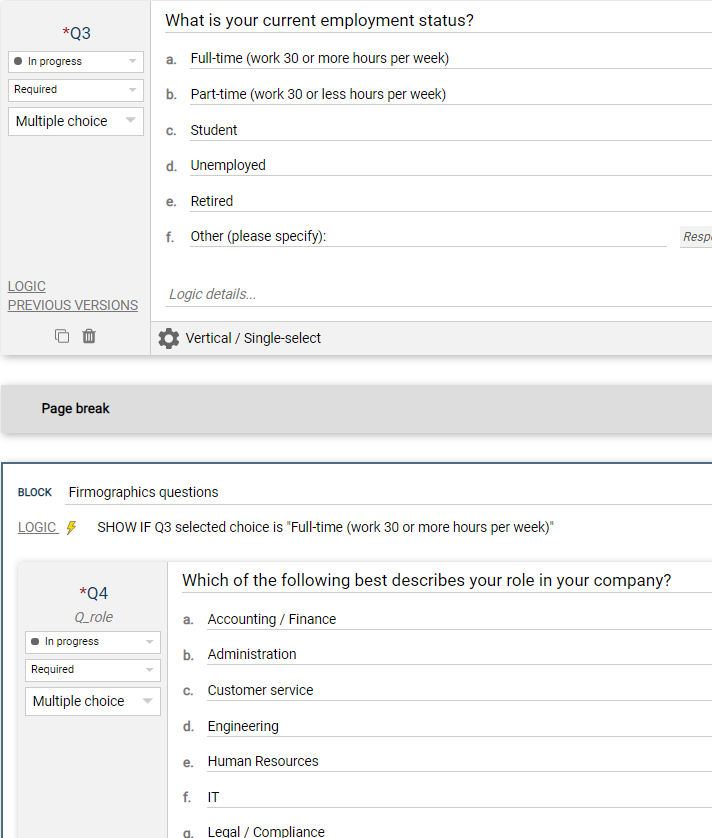Open Q3 layout settings gear icon
The image size is (712, 838).
(x=169, y=339)
